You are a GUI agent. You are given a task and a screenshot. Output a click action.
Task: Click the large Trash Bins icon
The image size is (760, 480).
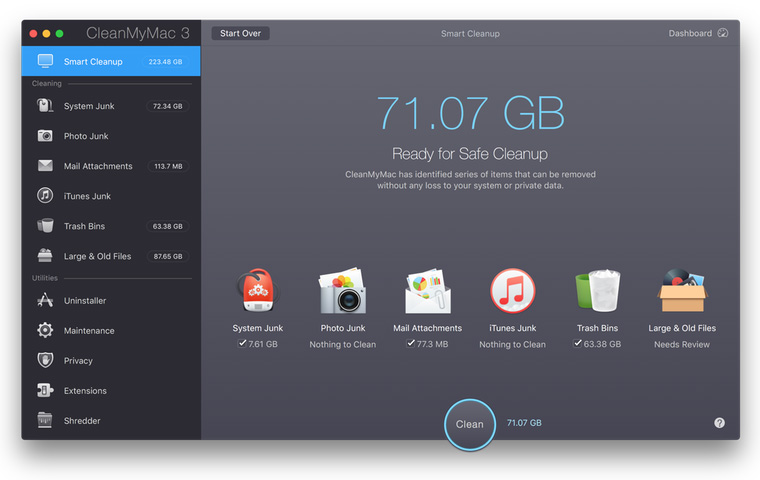(598, 290)
